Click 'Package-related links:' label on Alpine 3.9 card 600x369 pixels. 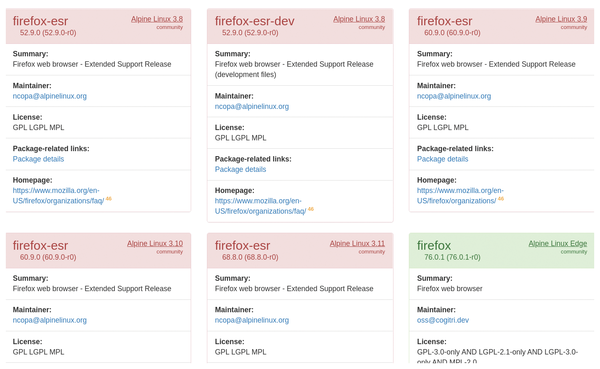click(455, 149)
